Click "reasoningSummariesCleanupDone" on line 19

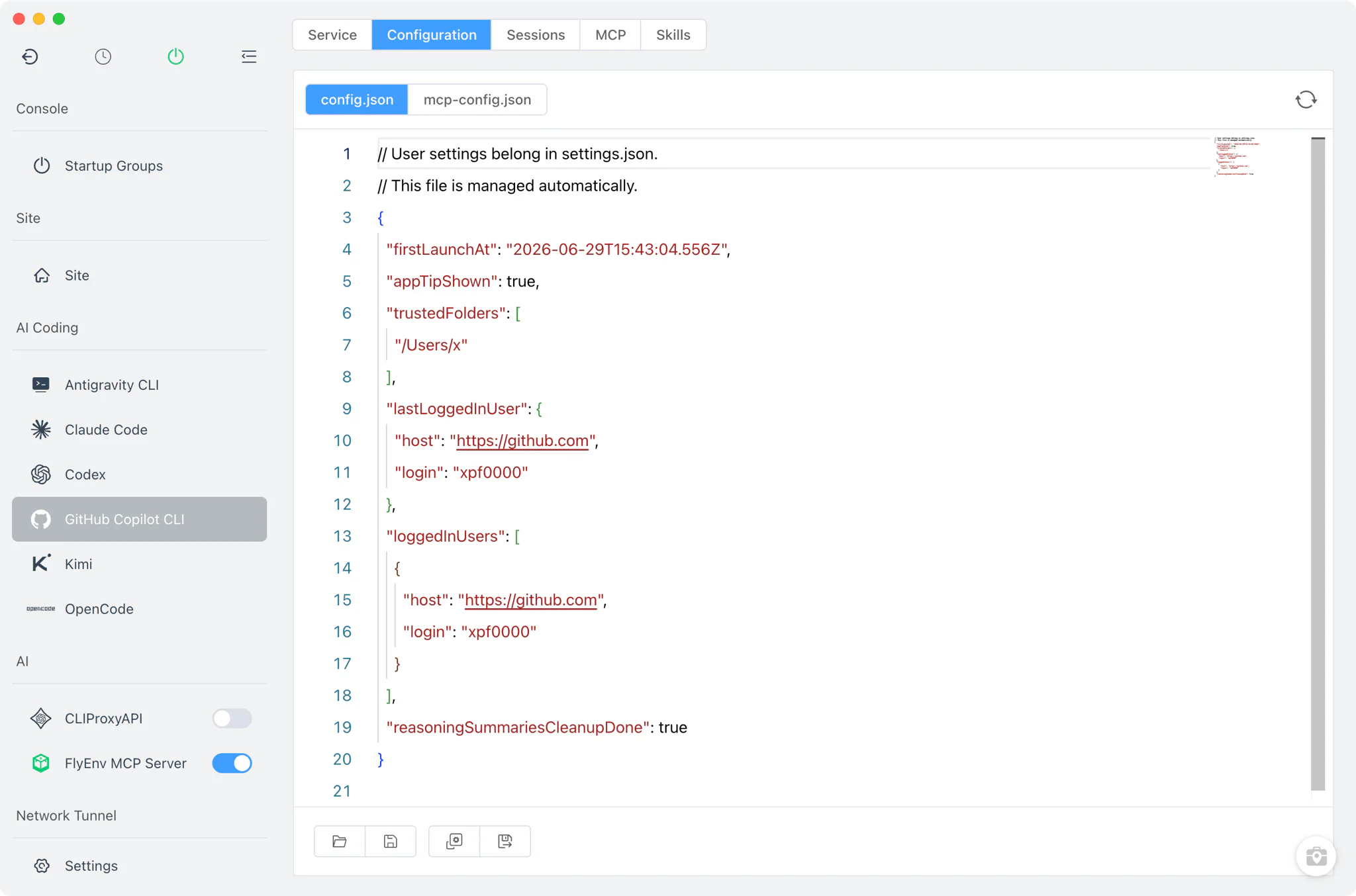pos(518,727)
